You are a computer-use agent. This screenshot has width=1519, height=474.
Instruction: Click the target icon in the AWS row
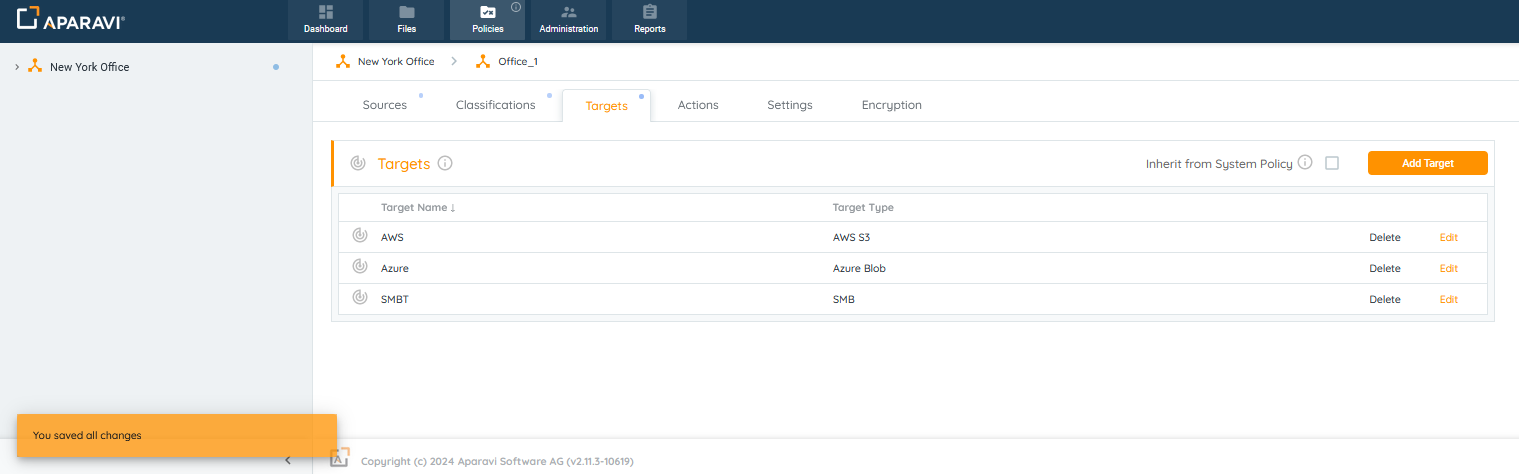(x=360, y=237)
